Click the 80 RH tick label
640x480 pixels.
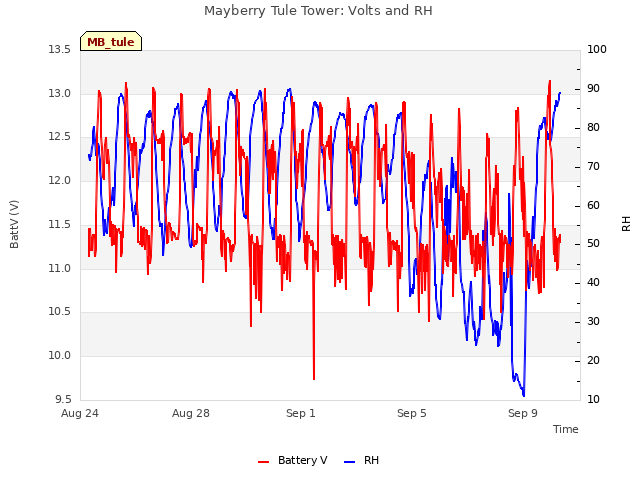[593, 128]
